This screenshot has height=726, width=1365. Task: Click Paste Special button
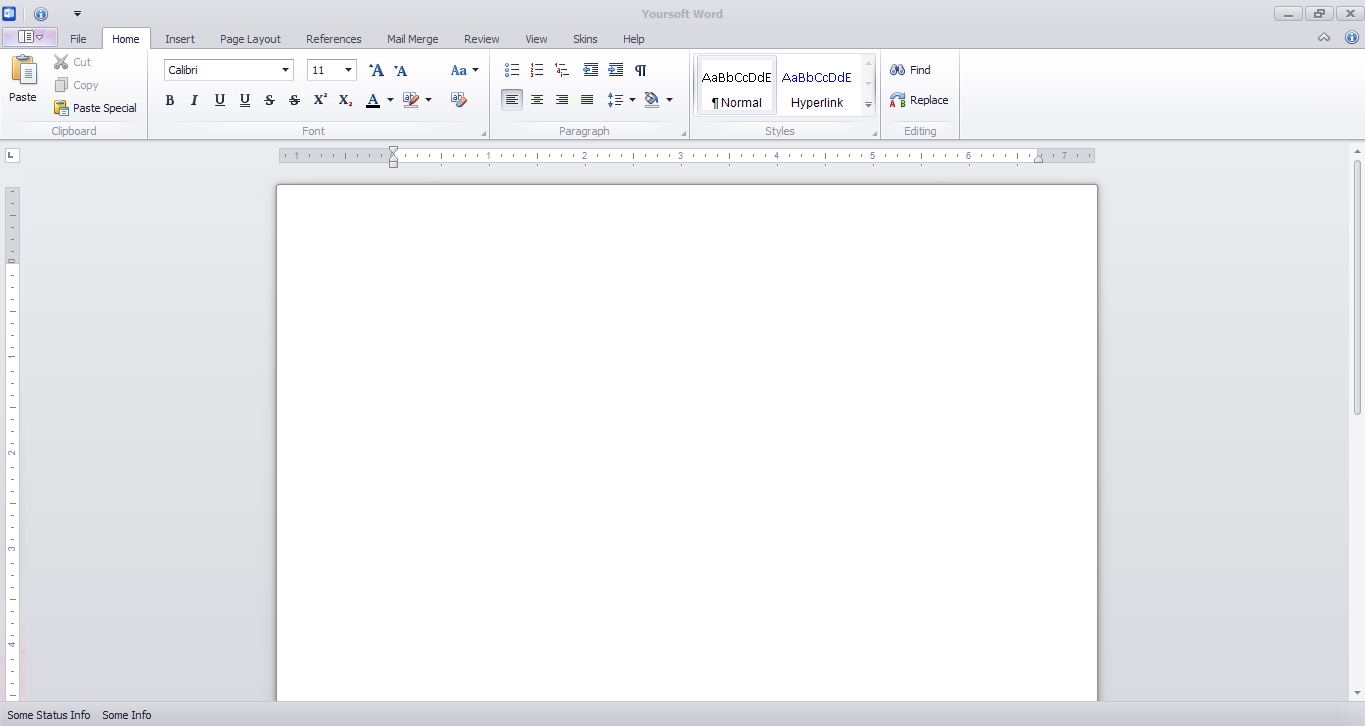click(x=95, y=108)
